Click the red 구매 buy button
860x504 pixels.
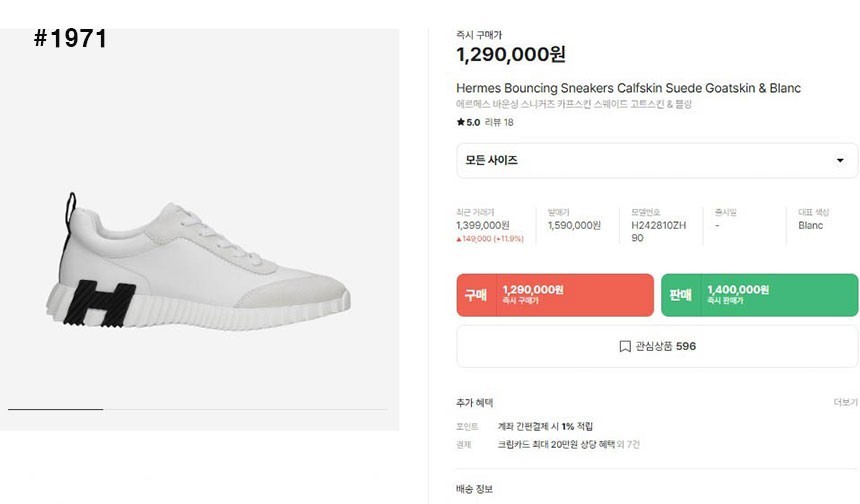pyautogui.click(x=555, y=295)
